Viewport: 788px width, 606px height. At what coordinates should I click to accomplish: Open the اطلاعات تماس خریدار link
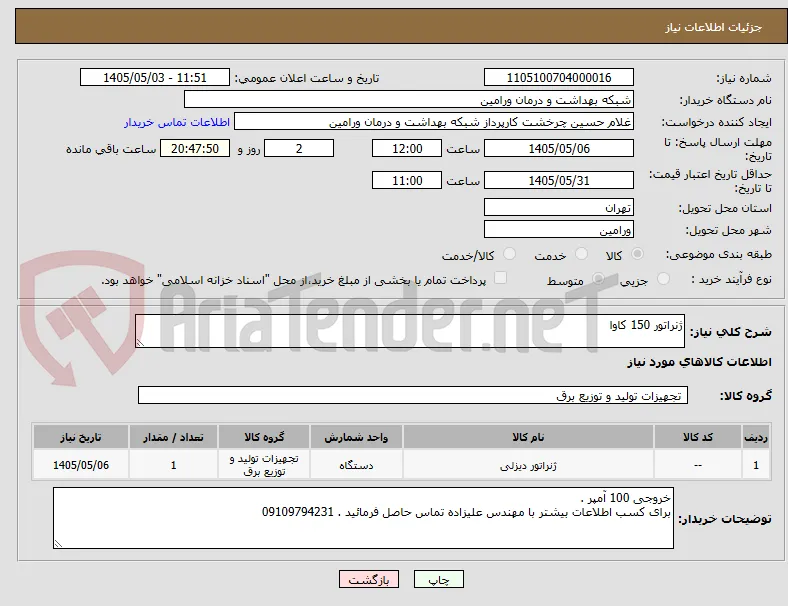pyautogui.click(x=177, y=122)
